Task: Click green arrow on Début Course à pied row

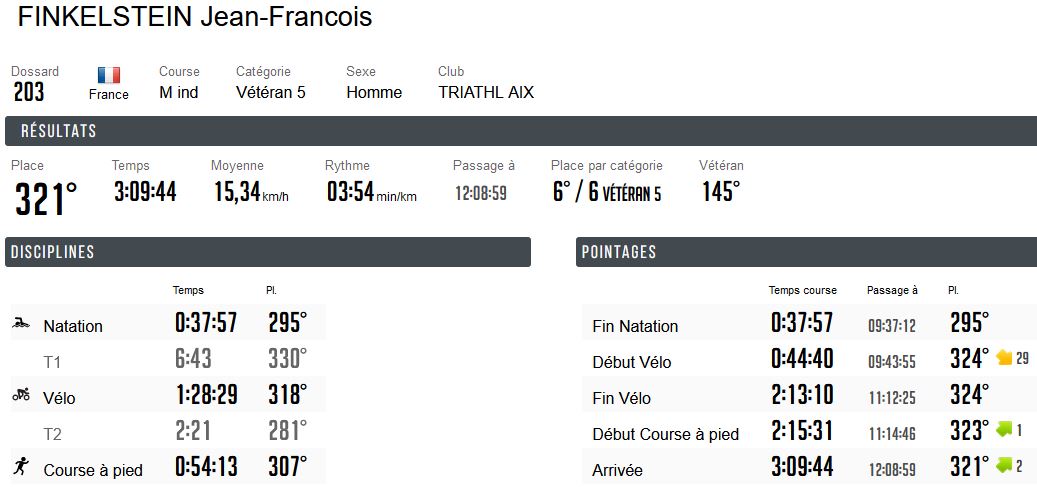Action: tap(1005, 430)
